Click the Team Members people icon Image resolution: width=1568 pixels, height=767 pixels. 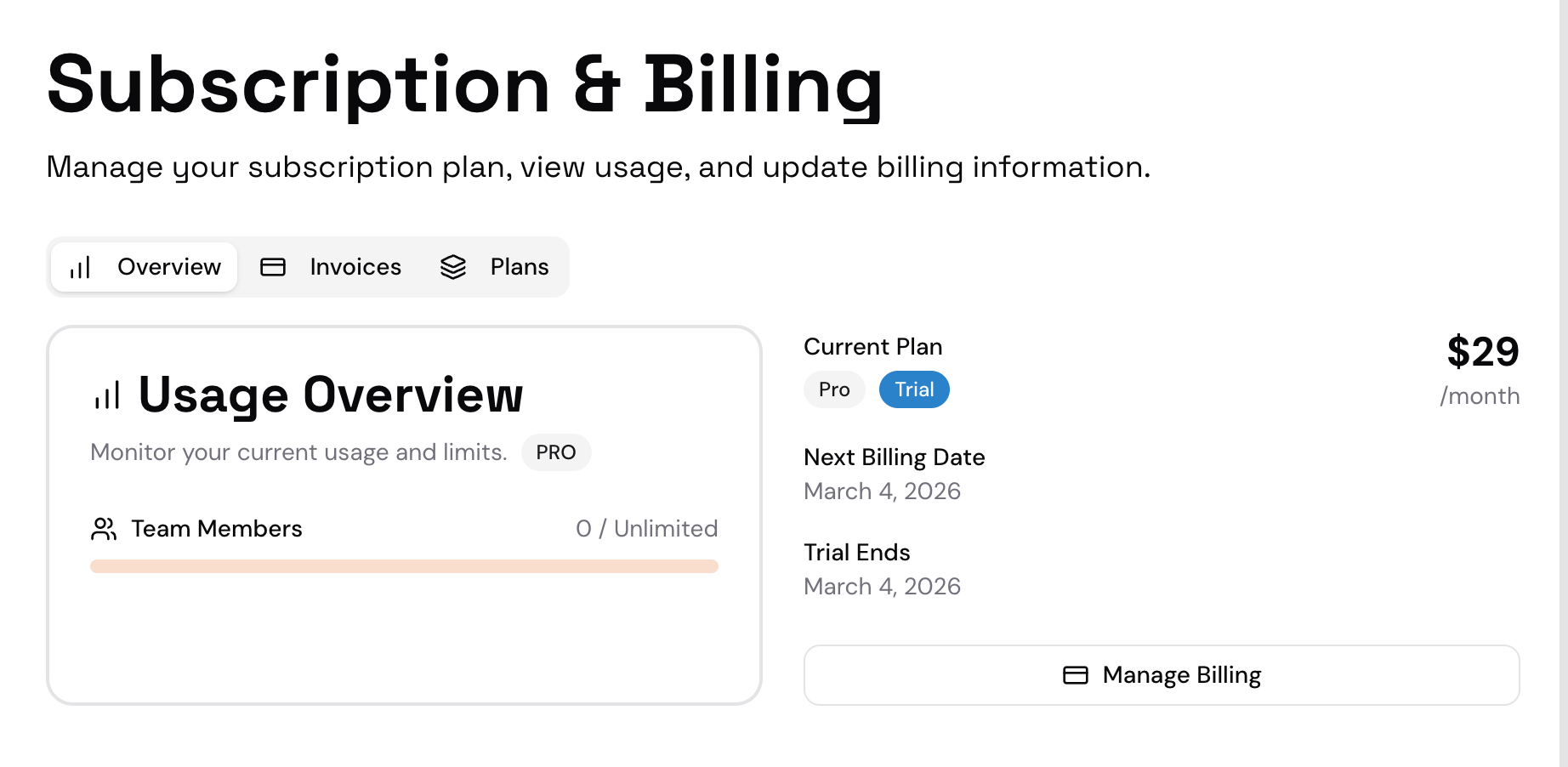pyautogui.click(x=104, y=529)
